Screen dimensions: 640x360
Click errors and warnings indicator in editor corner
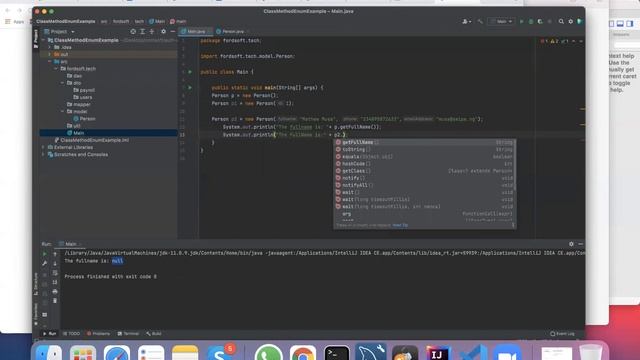pos(554,41)
